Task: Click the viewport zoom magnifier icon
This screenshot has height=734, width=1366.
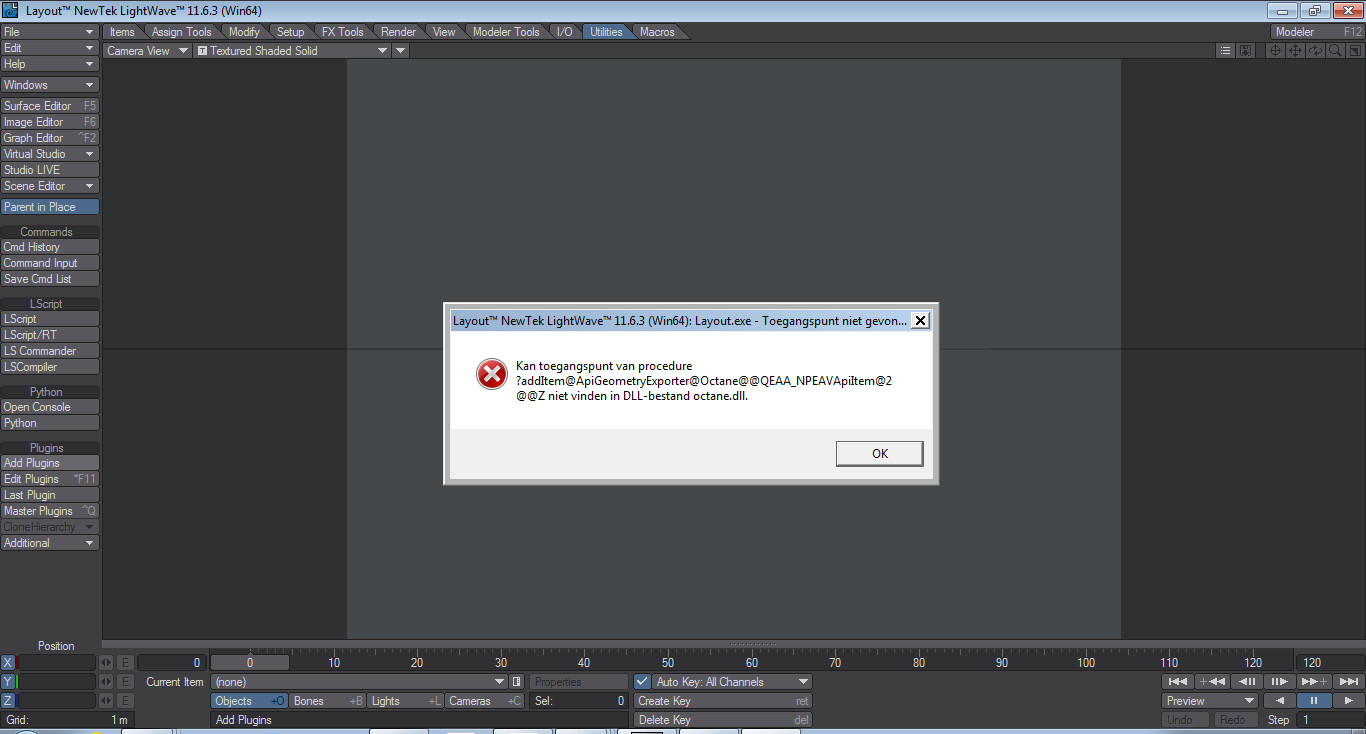Action: (x=1335, y=51)
